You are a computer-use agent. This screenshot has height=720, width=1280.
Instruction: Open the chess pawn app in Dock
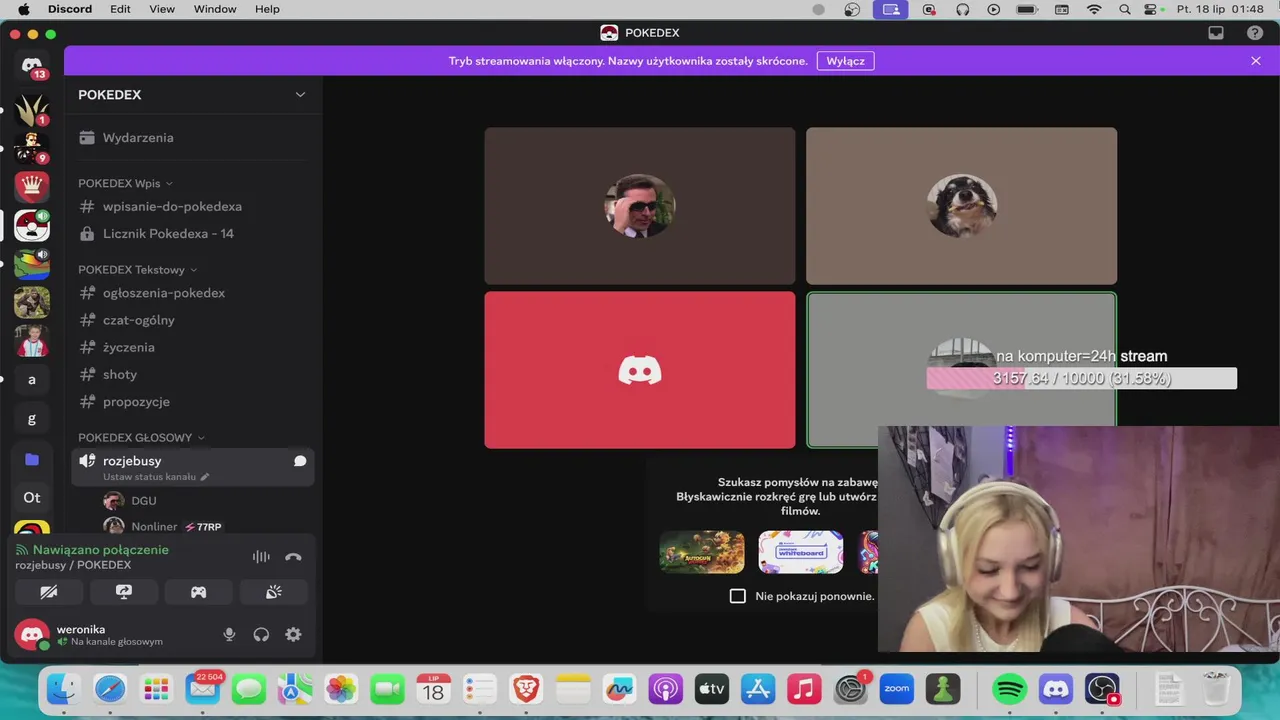943,688
